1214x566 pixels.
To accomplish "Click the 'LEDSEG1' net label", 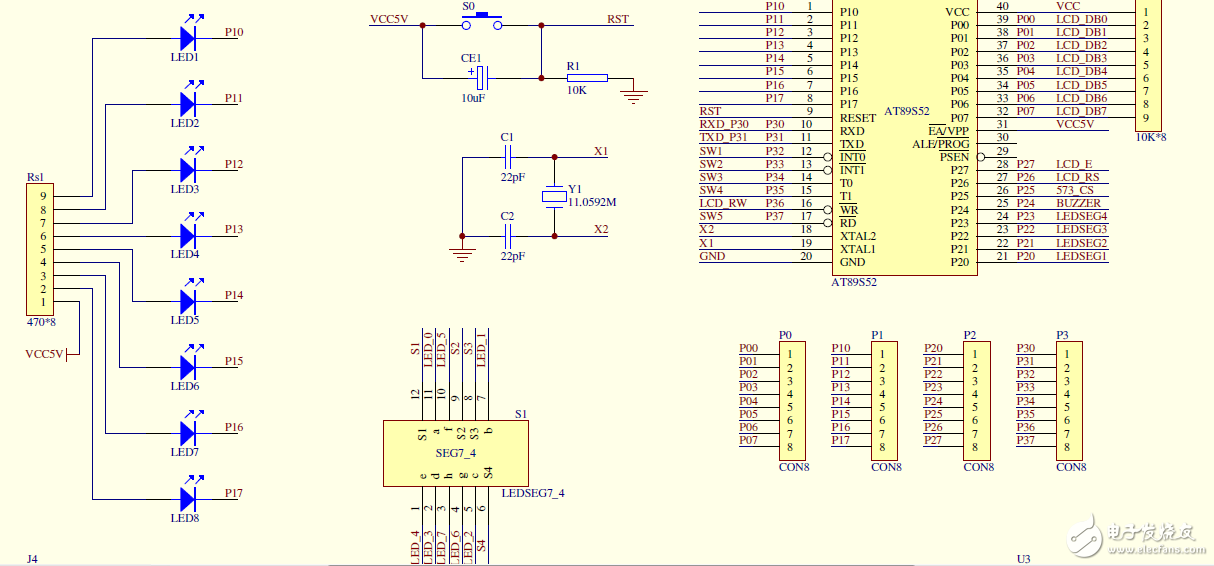I will (x=1081, y=256).
